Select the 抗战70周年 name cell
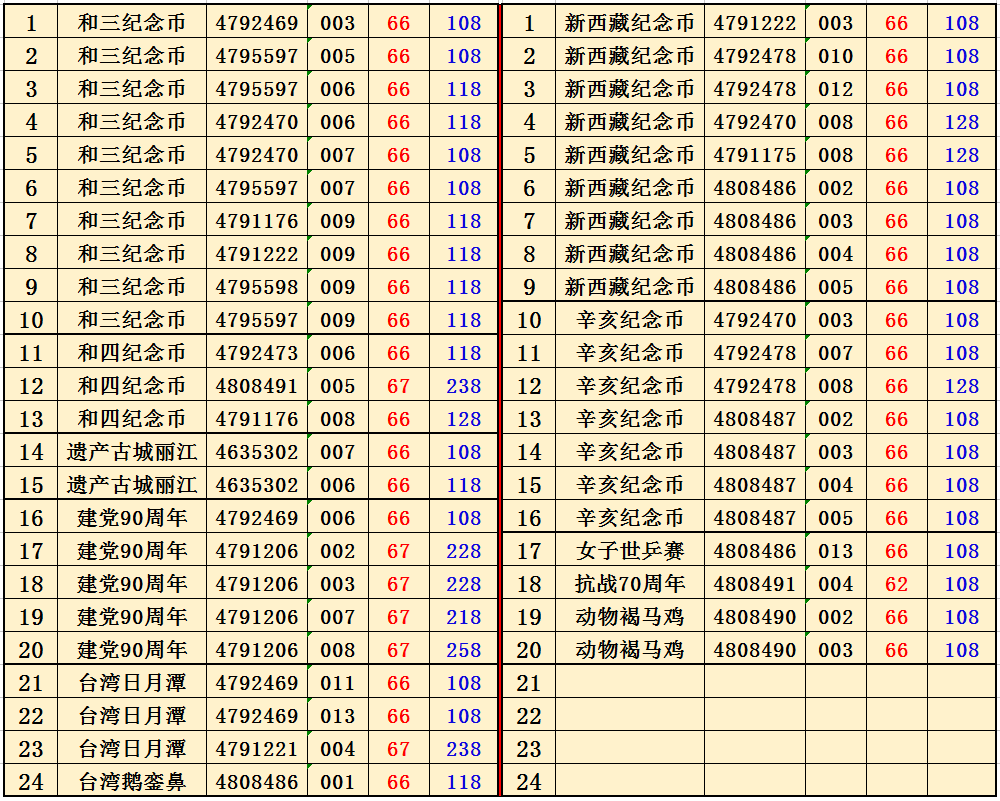Viewport: 1000px width, 801px height. click(x=629, y=584)
